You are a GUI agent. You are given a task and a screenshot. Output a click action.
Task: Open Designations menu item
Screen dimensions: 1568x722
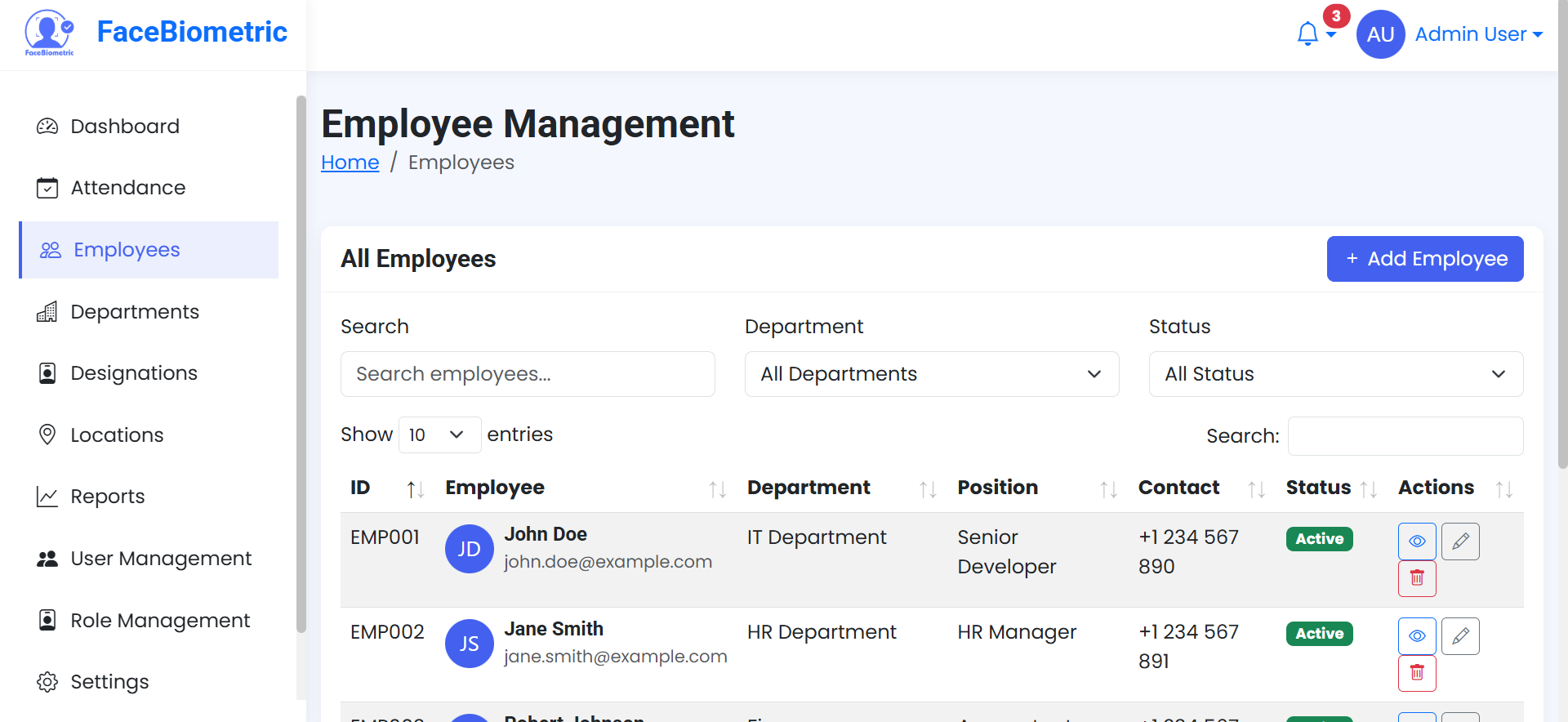pyautogui.click(x=149, y=373)
